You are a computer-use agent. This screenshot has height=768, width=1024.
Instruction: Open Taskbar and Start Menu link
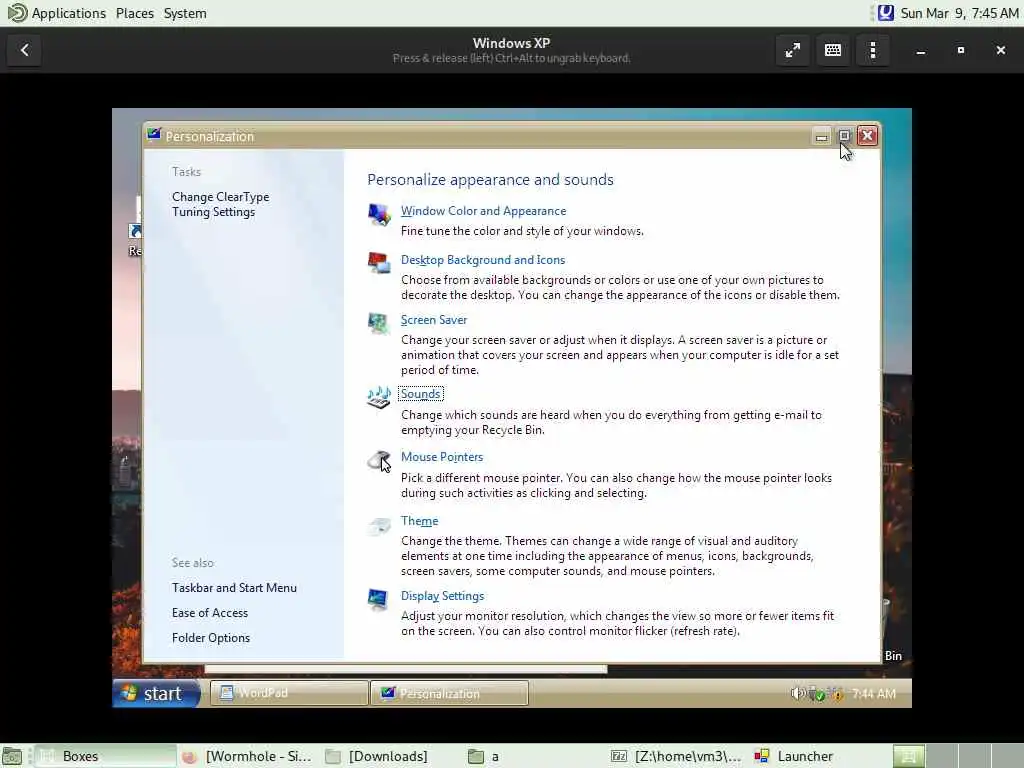pos(234,588)
